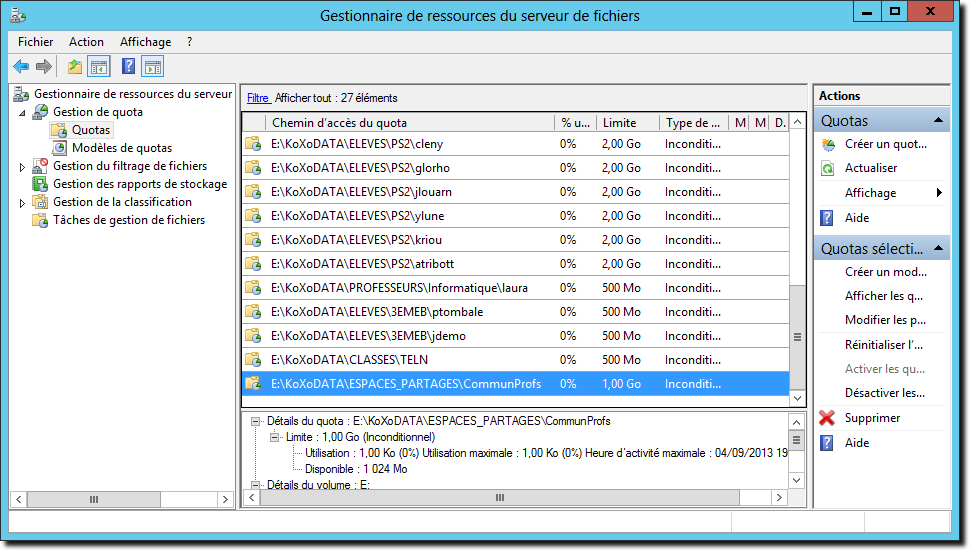Viewport: 970px width, 550px height.
Task: Open the ? help menu
Action: [x=189, y=42]
